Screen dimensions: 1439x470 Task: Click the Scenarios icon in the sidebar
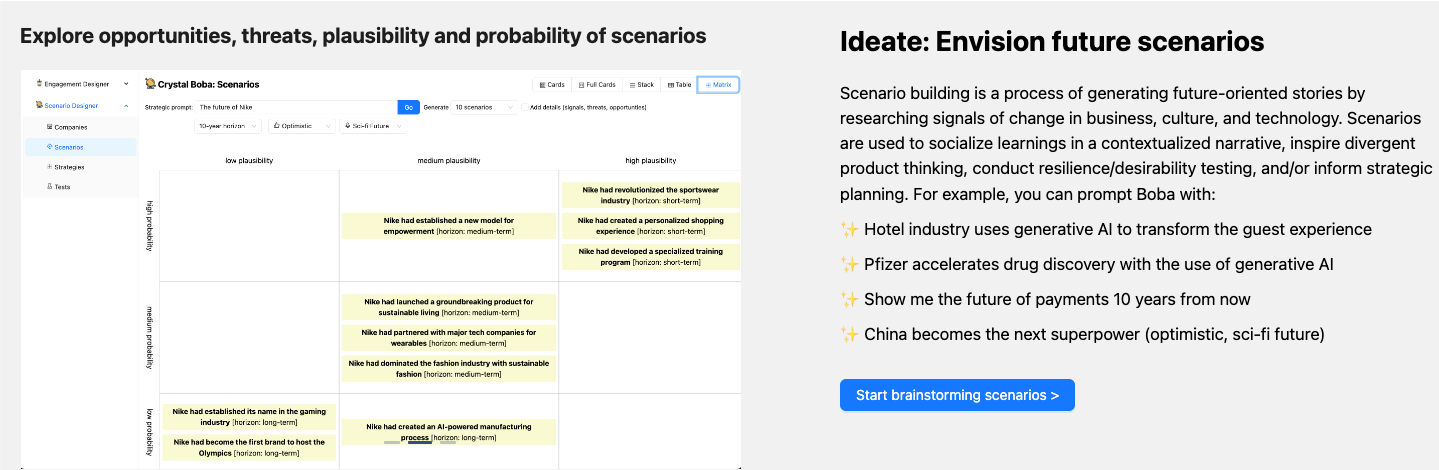click(49, 147)
